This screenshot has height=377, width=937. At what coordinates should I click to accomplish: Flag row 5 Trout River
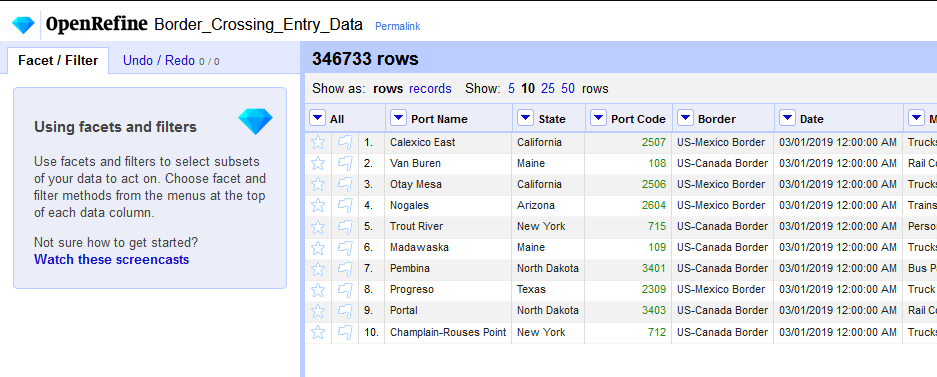345,226
